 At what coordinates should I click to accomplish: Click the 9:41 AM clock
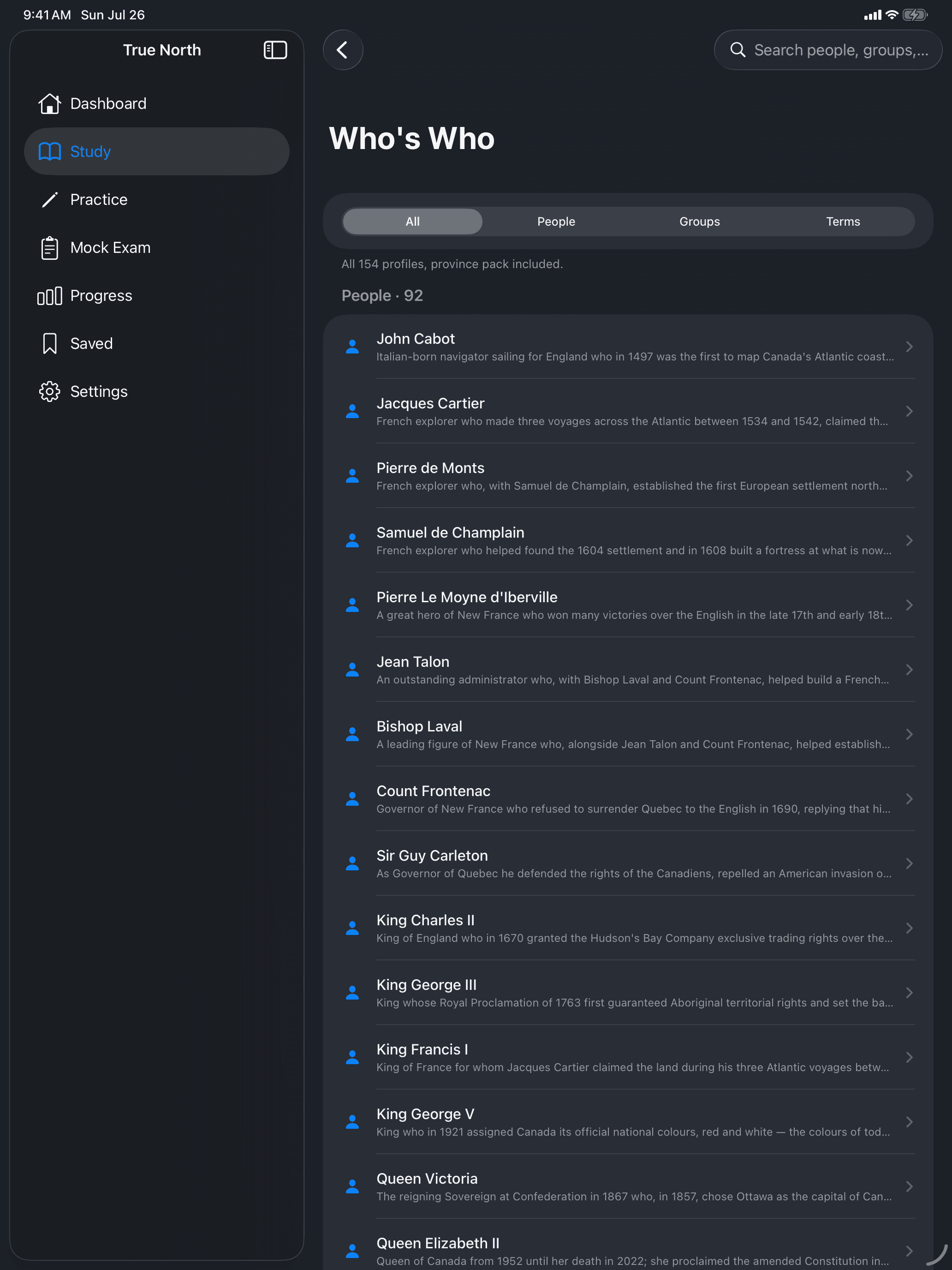click(x=47, y=15)
